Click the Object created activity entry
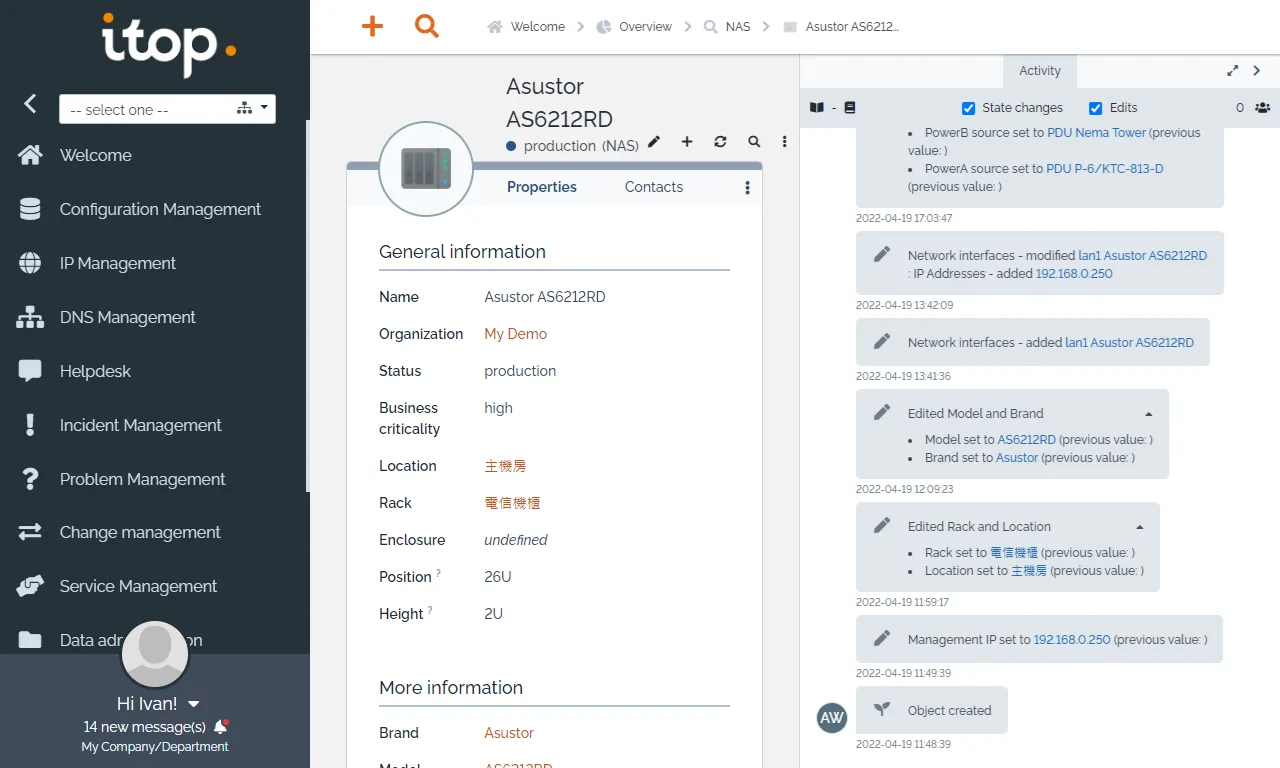The height and width of the screenshot is (768, 1280). point(932,710)
